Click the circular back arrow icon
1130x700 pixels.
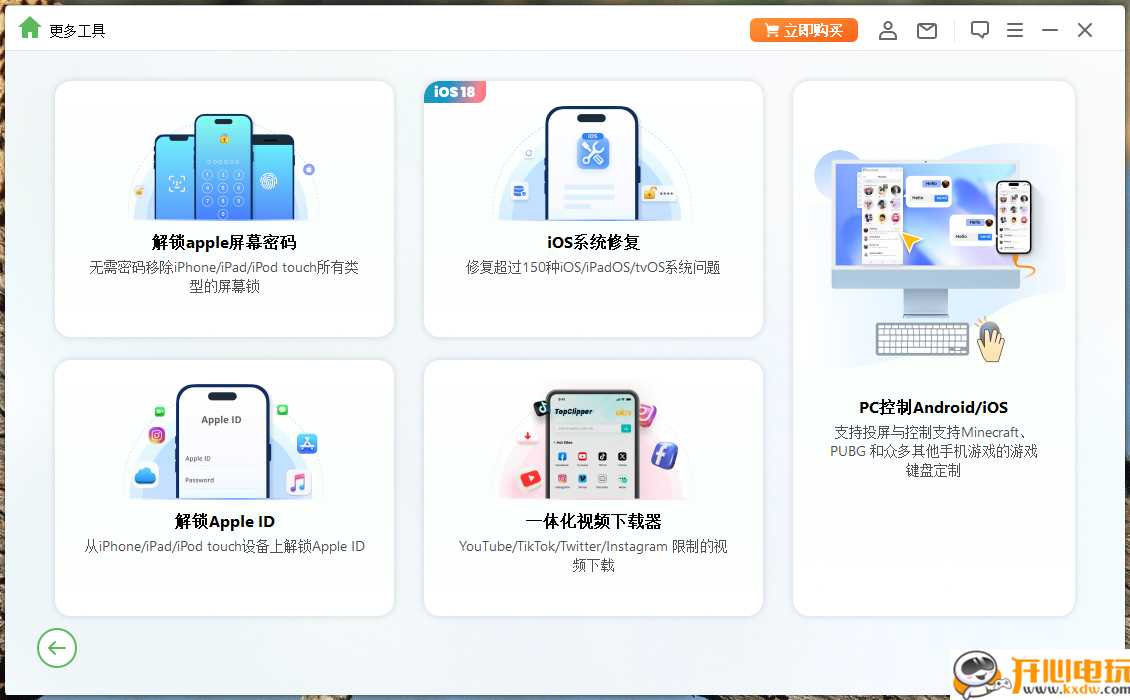(57, 648)
